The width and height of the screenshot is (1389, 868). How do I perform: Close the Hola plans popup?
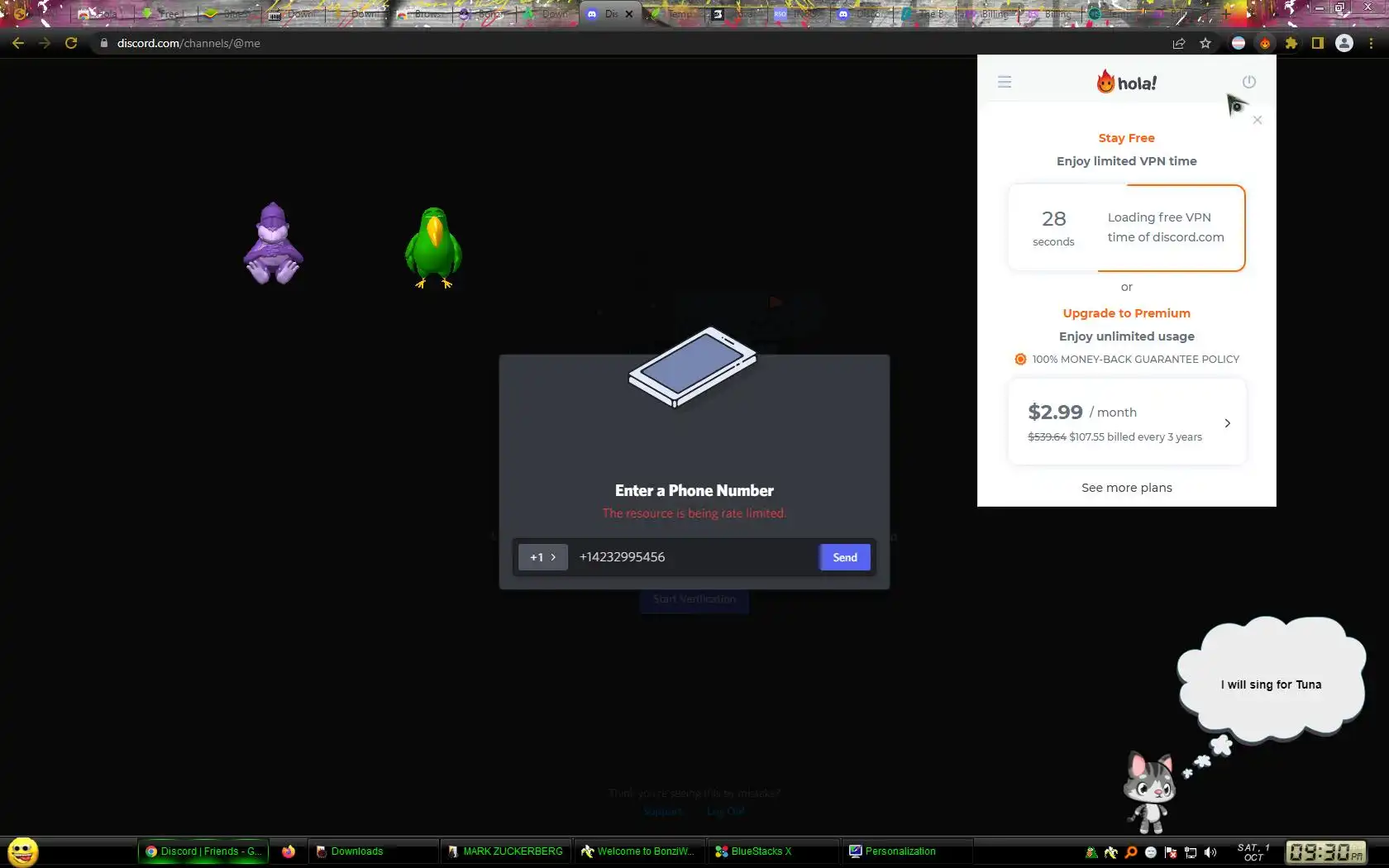click(x=1258, y=120)
